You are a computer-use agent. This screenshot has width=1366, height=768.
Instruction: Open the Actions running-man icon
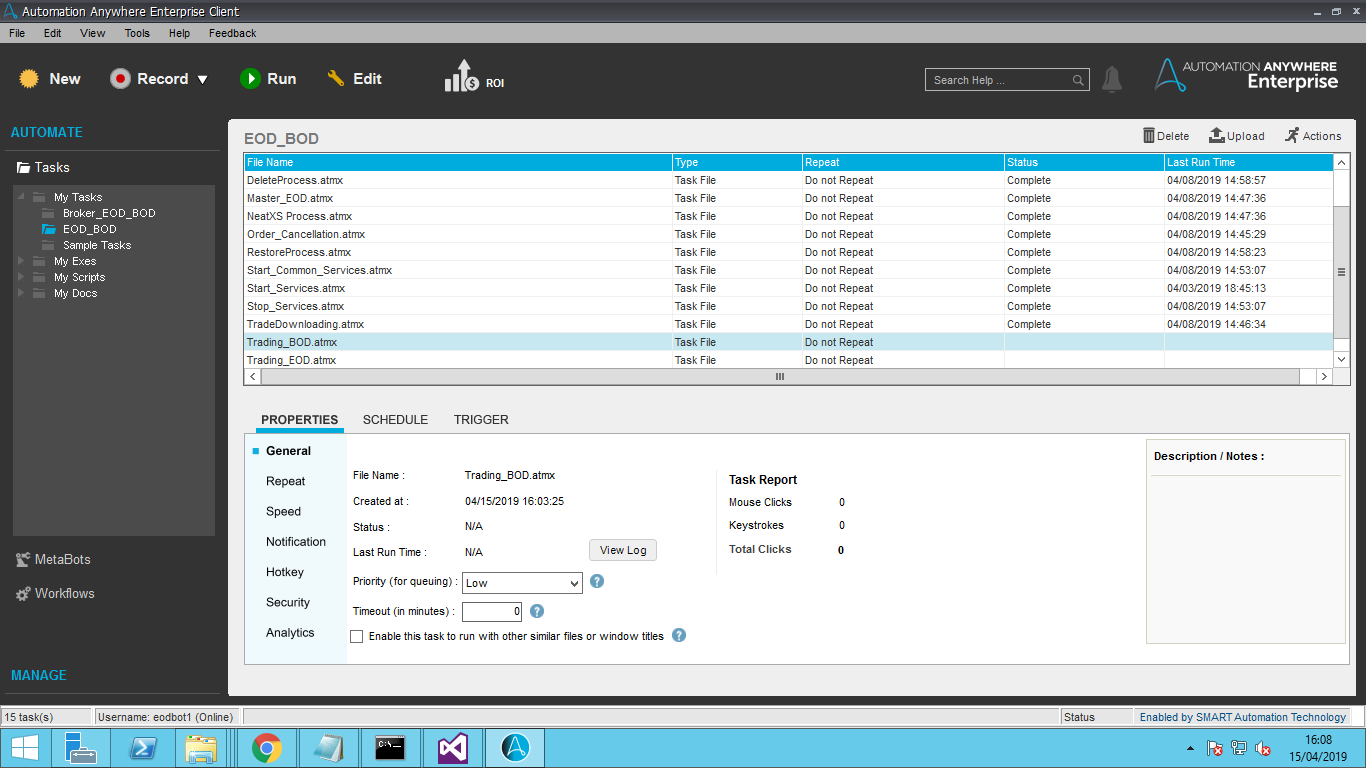(x=1292, y=135)
